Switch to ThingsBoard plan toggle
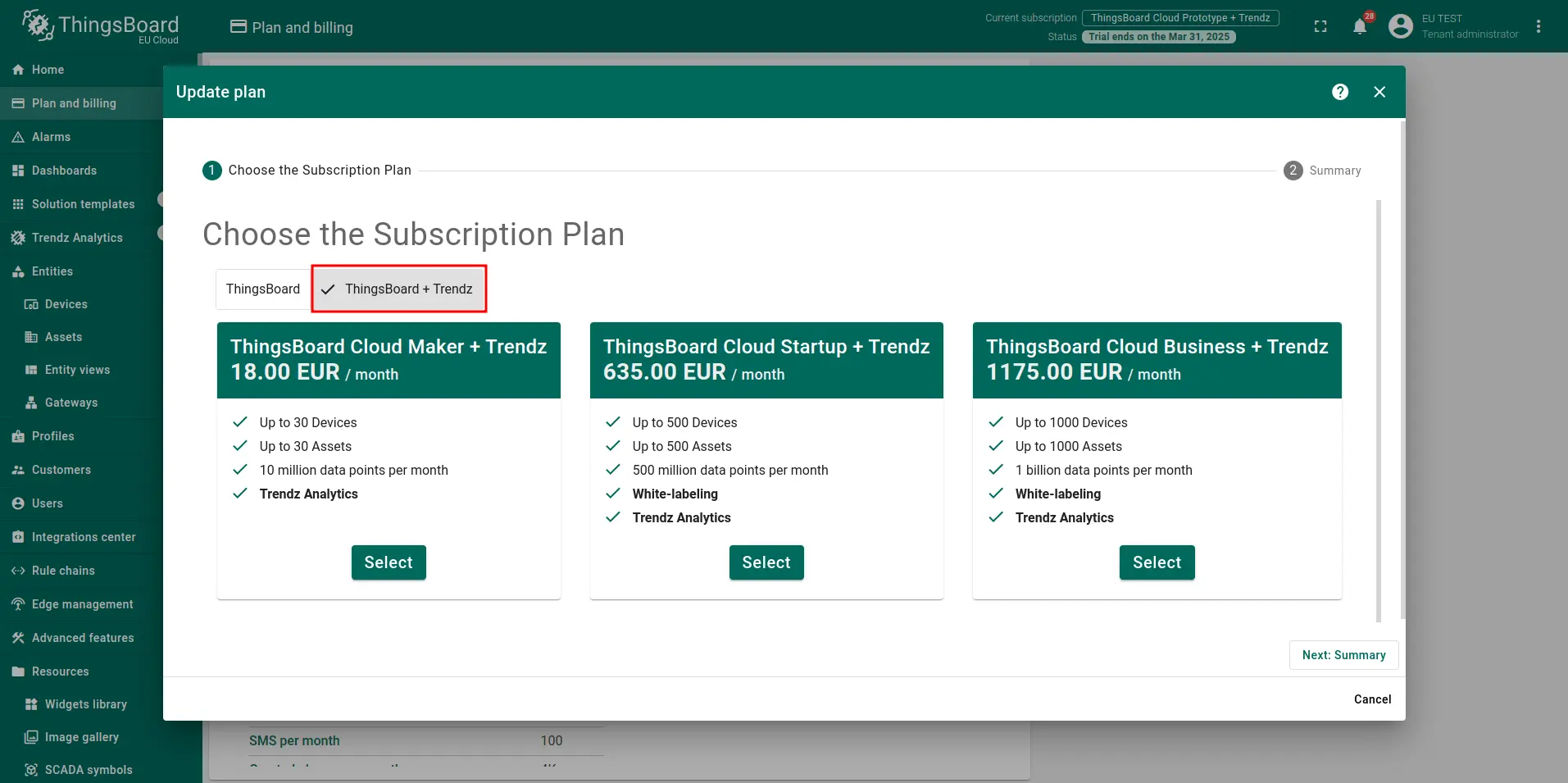The image size is (1568, 783). point(263,289)
